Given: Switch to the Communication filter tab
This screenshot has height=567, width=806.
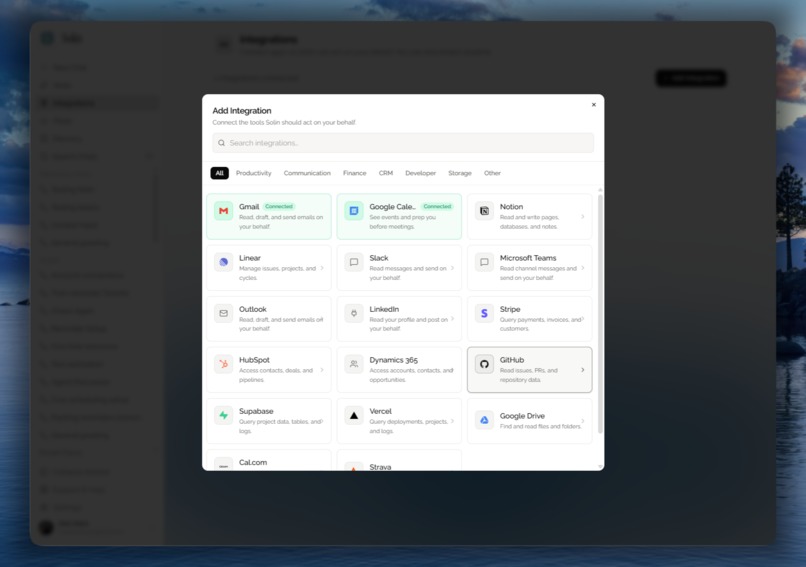Looking at the screenshot, I should pos(307,173).
